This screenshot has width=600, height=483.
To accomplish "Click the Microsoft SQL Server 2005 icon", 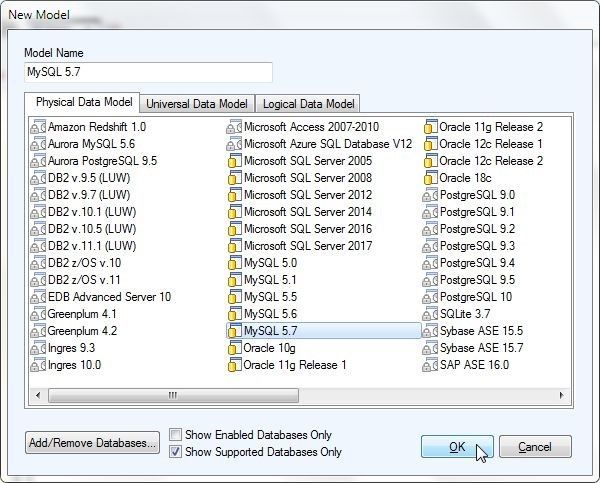I will pos(234,161).
